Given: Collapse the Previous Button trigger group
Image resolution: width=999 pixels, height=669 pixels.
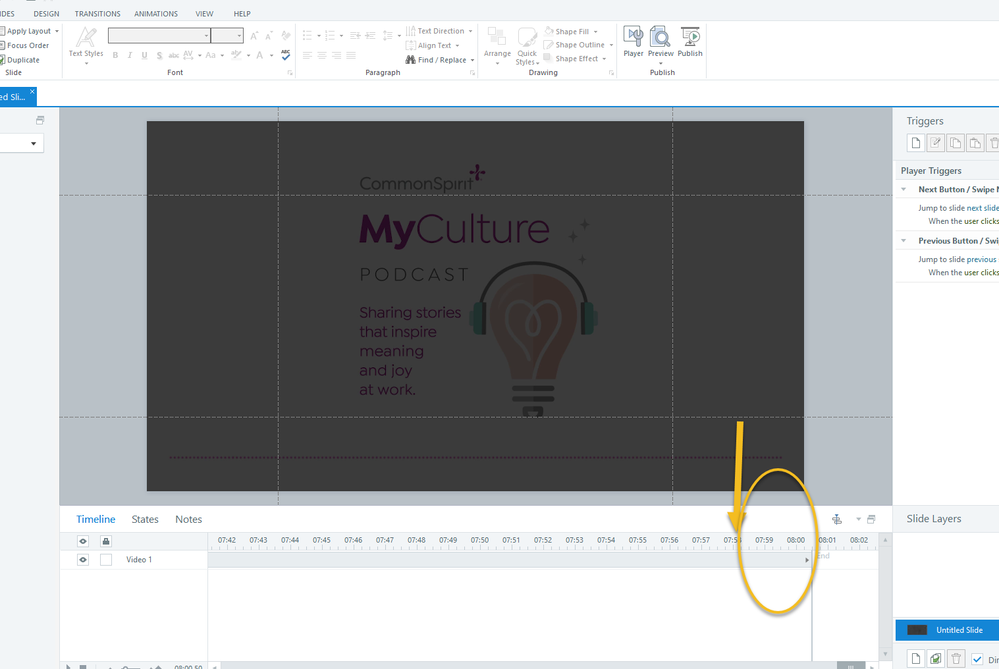Looking at the screenshot, I should [x=904, y=241].
